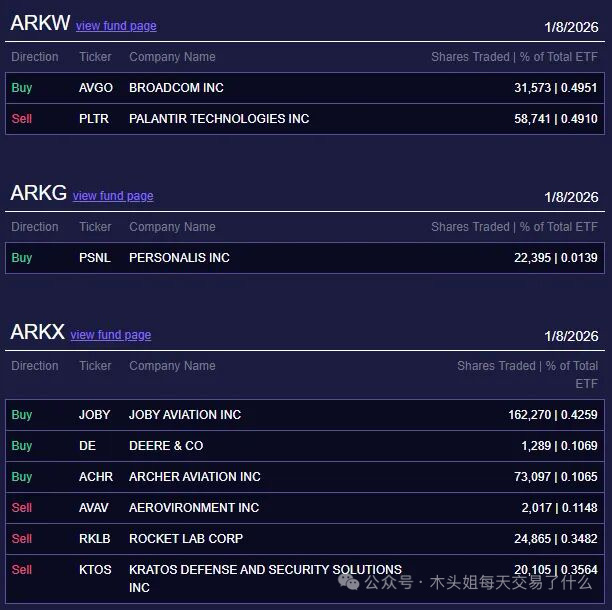Select ROCKET LAB CORP company name
Screen dimensions: 612x610
186,539
